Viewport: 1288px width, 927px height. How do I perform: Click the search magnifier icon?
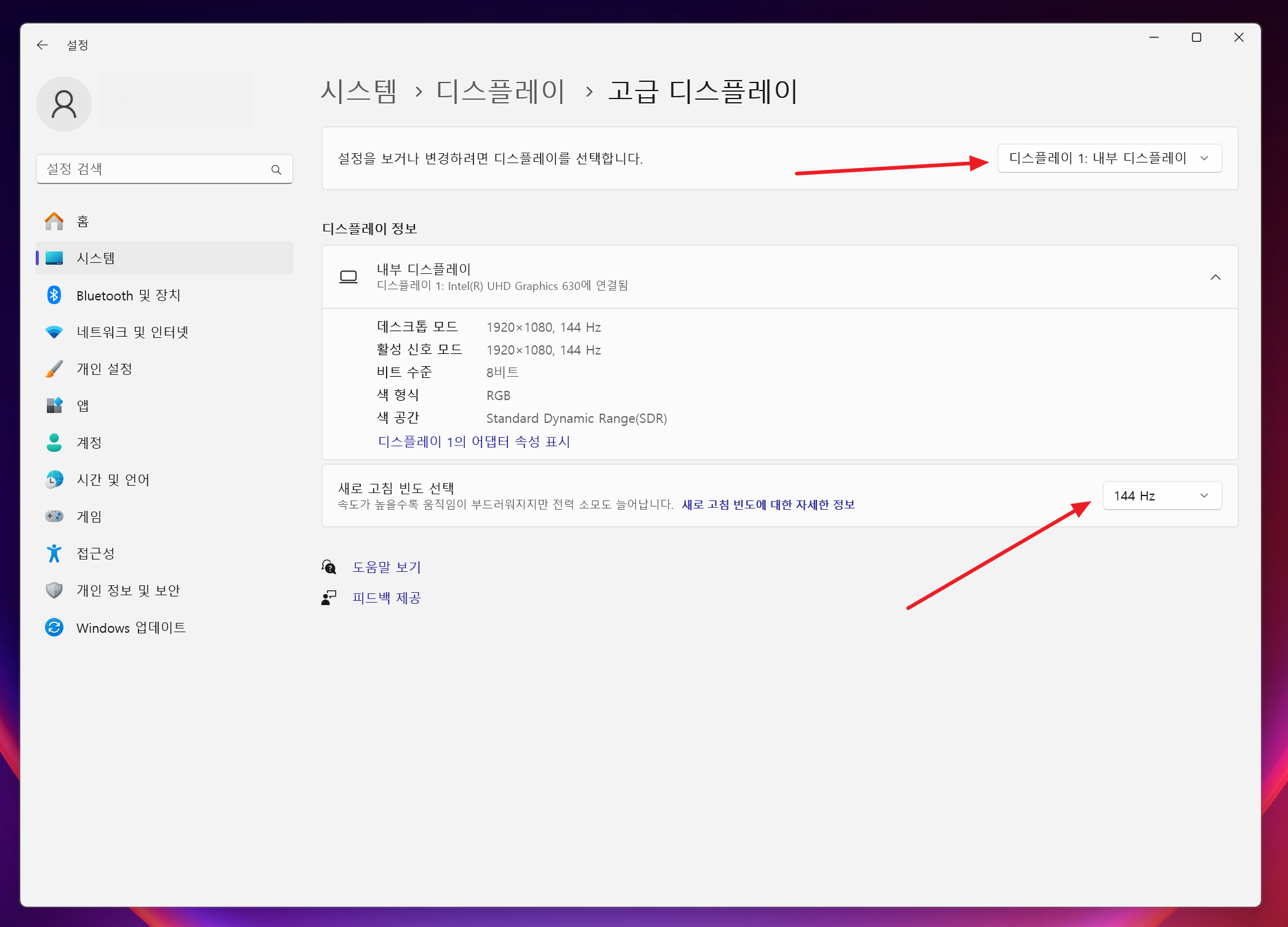pos(276,169)
